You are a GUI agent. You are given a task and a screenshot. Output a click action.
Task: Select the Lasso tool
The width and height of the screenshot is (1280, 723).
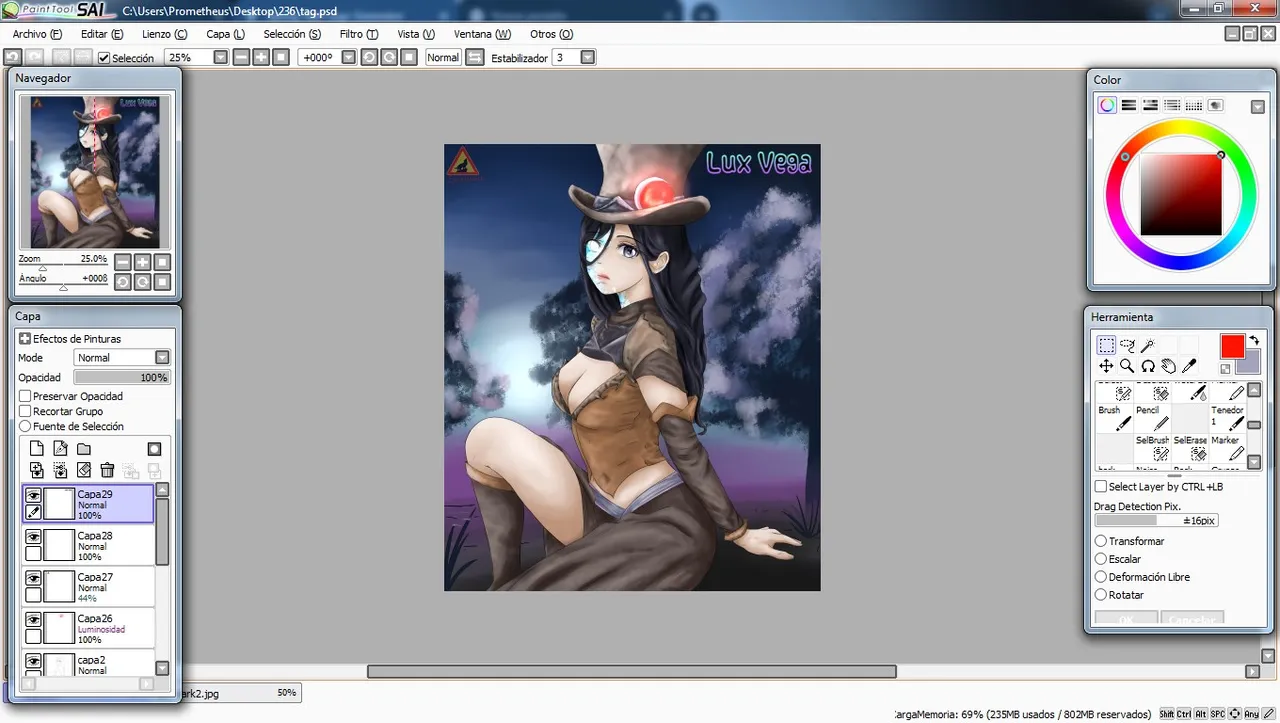coord(1127,345)
